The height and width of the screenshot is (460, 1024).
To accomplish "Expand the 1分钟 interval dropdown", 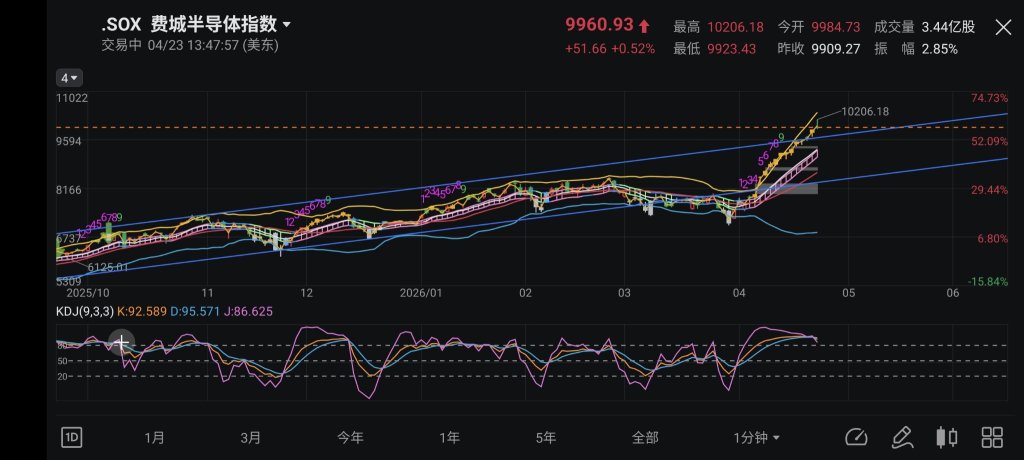I will 756,438.
